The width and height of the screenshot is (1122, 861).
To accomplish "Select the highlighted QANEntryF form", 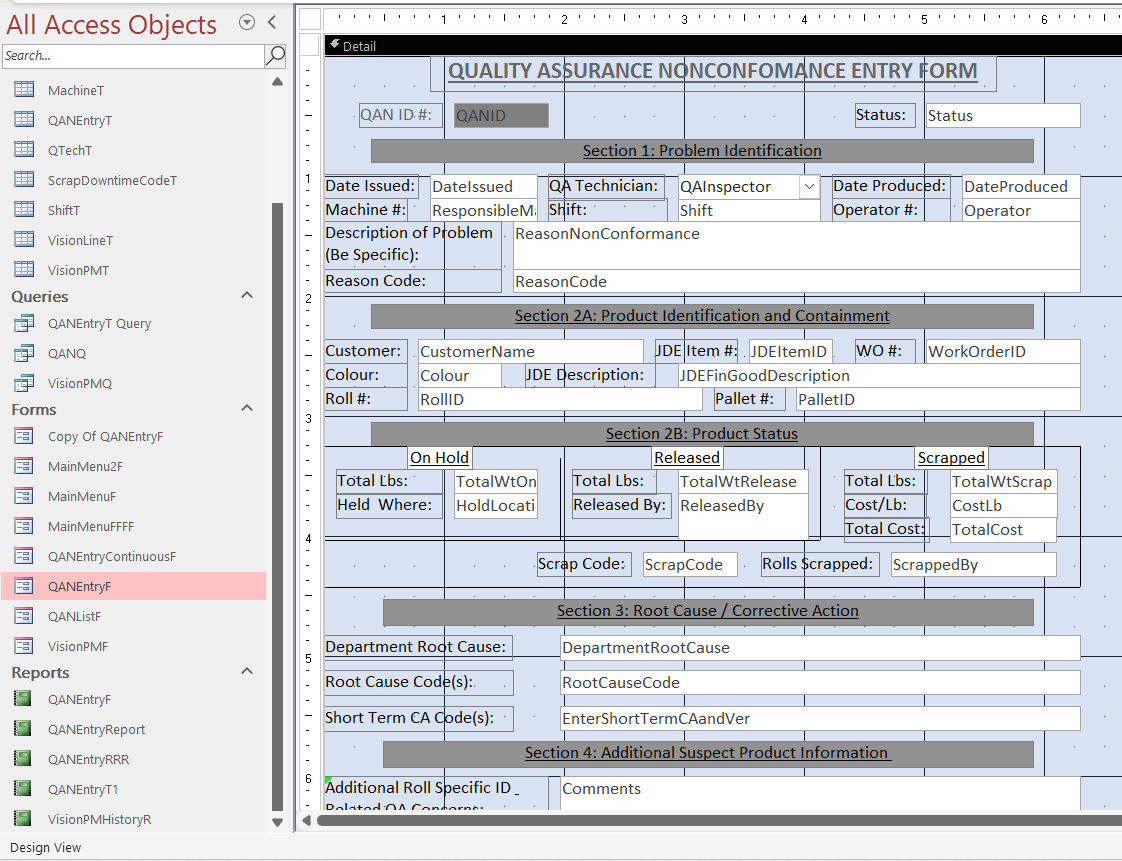I will click(133, 586).
